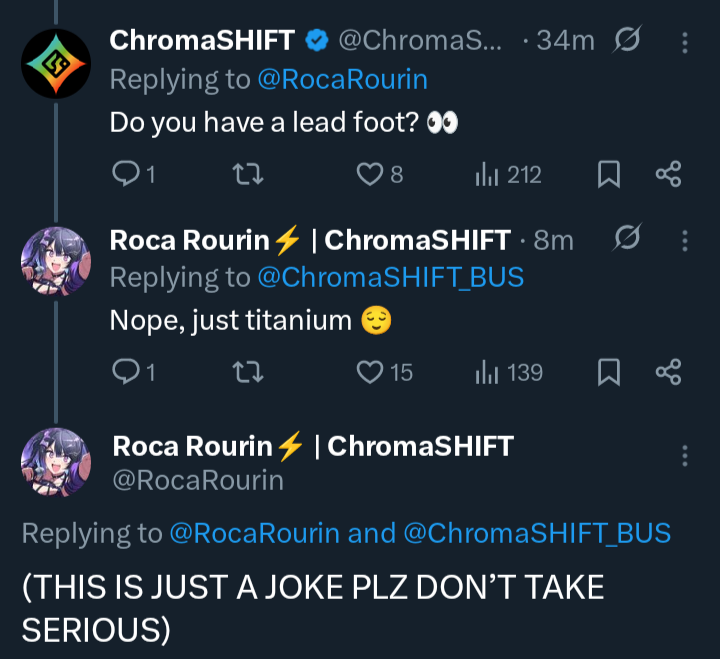Like the tweet with 15 likes

point(370,373)
